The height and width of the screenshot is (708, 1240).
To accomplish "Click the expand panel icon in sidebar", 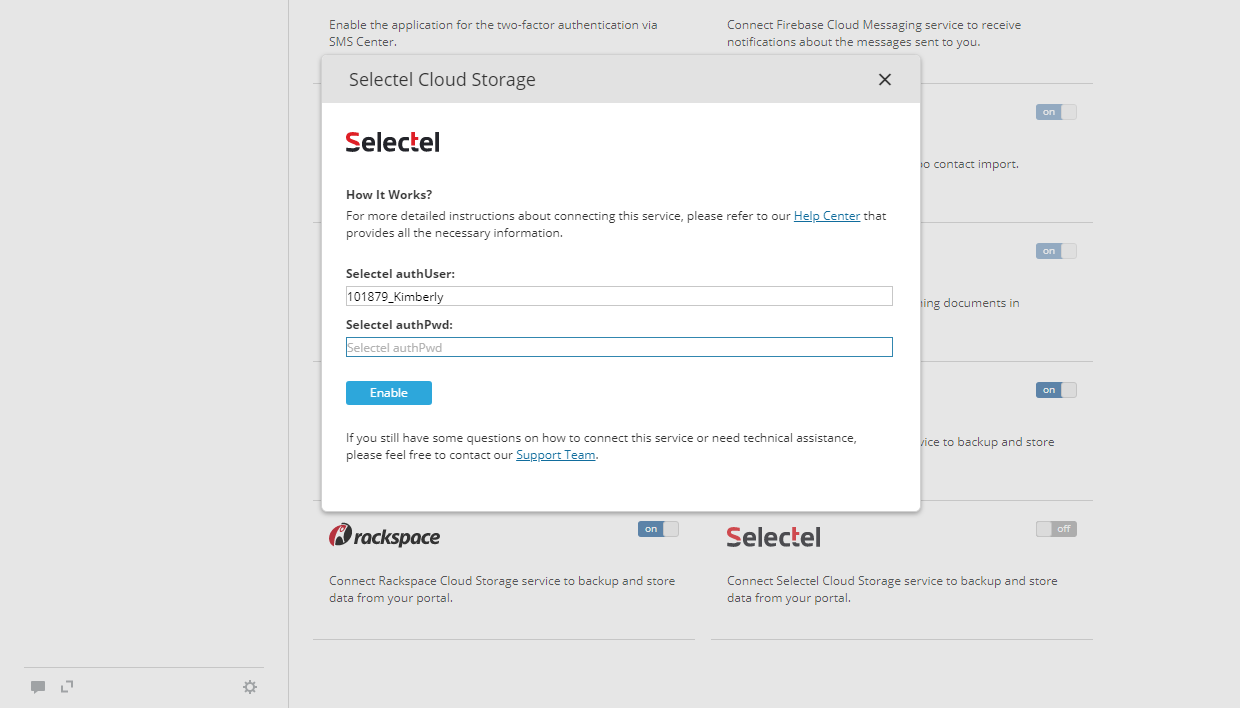I will [67, 686].
